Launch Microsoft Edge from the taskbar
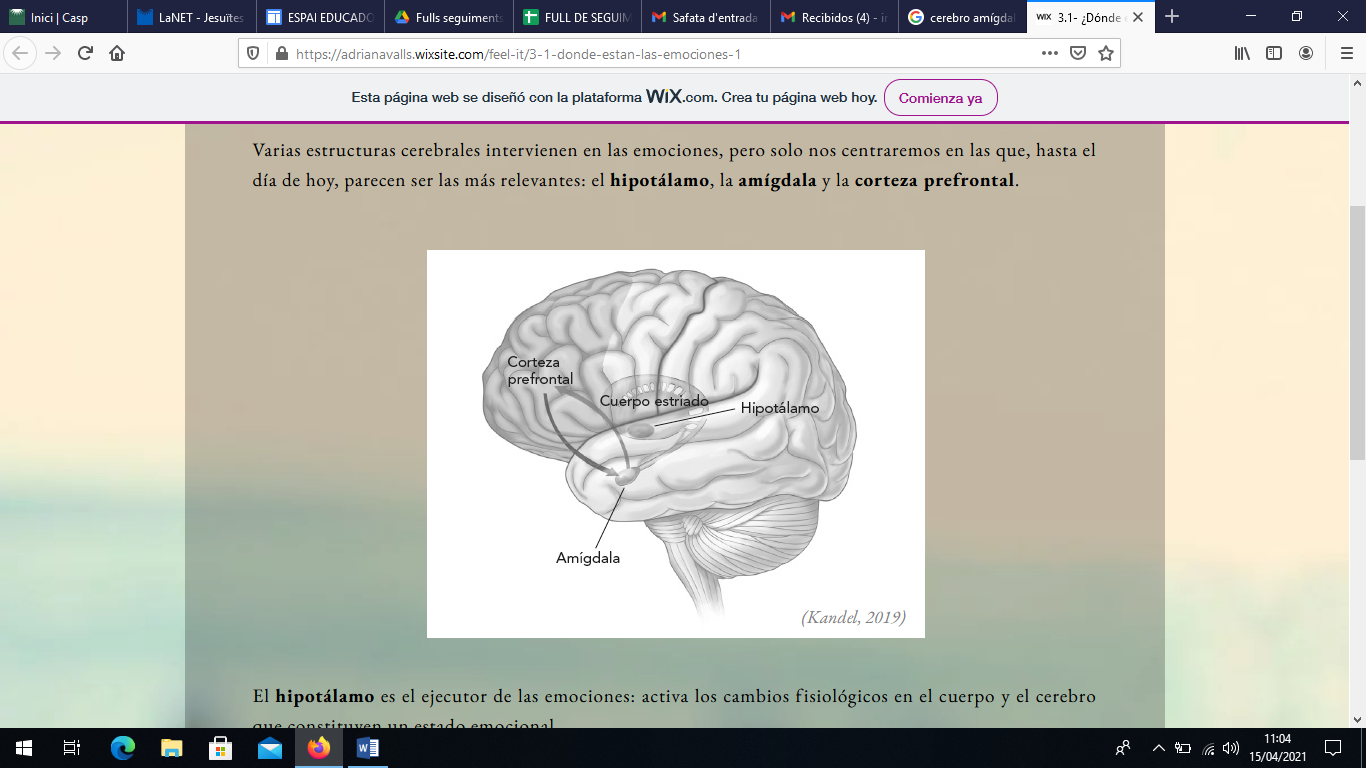This screenshot has width=1366, height=768. pos(123,748)
